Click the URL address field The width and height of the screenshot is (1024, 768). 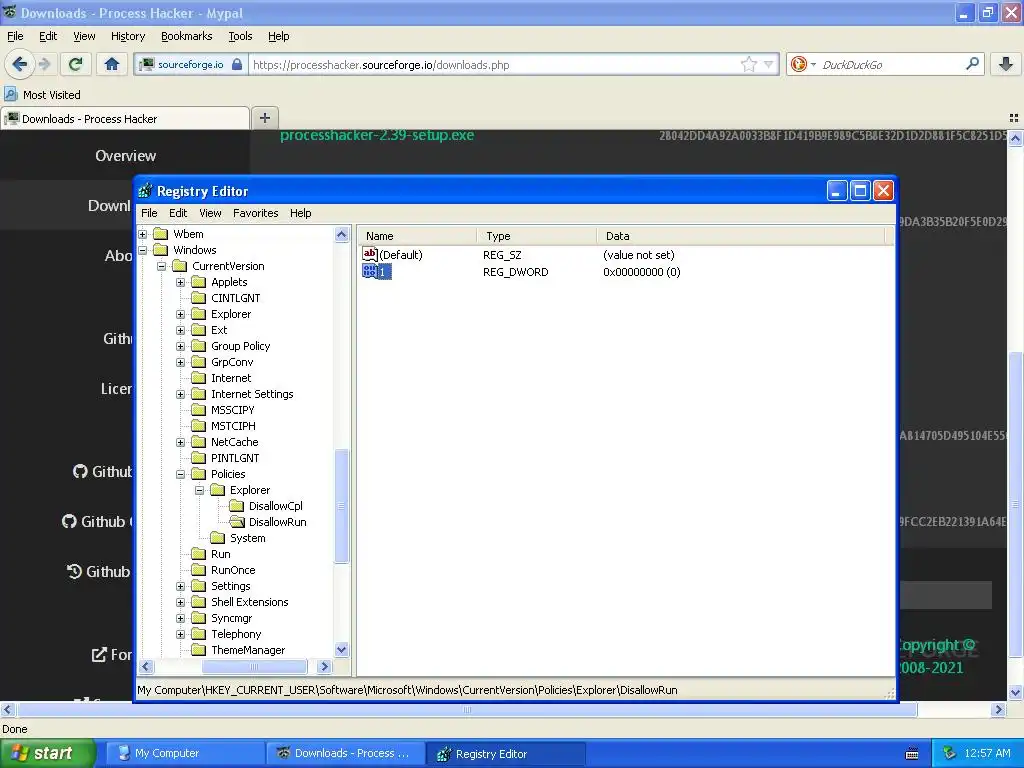495,65
